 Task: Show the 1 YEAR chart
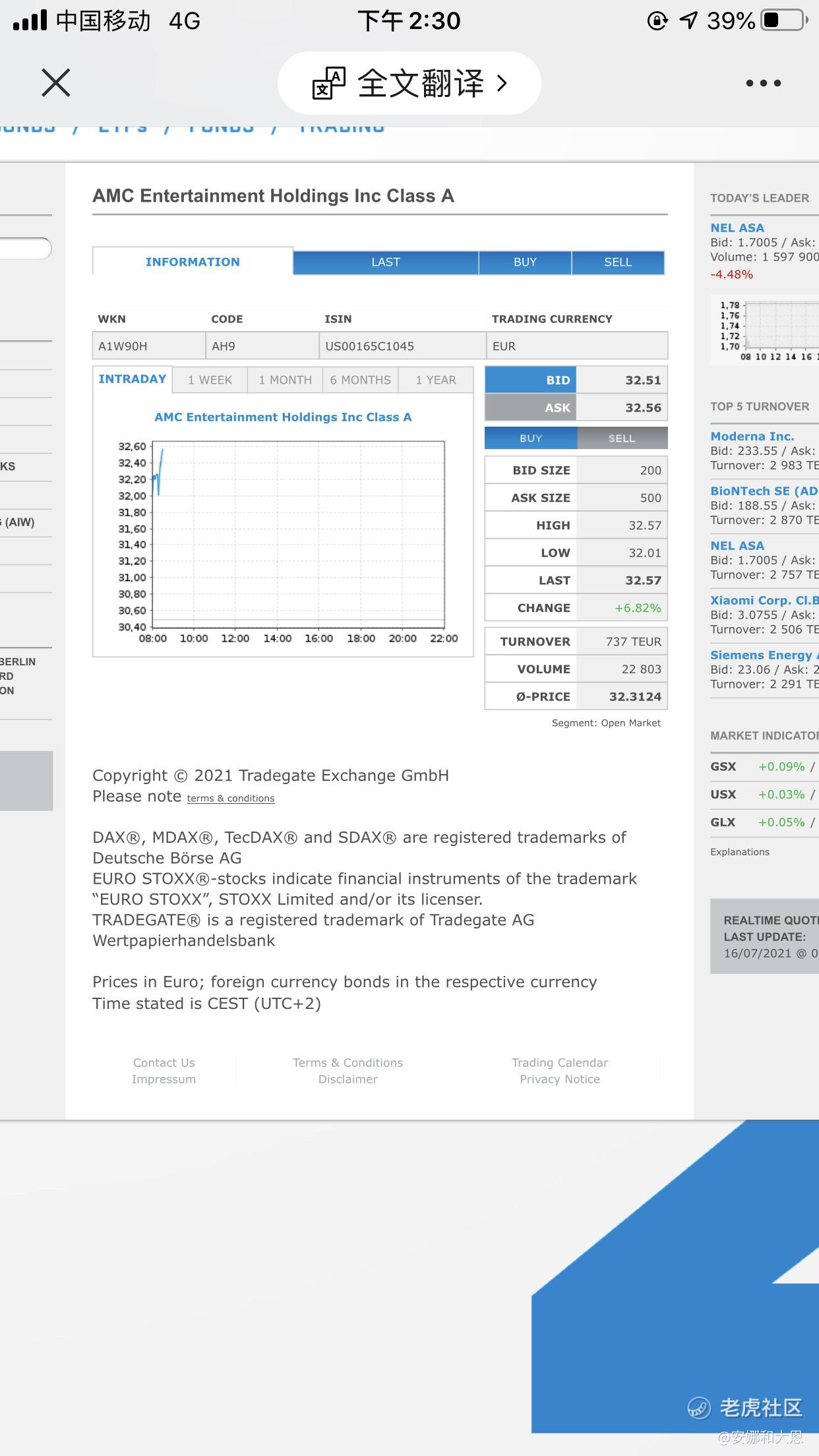(436, 380)
